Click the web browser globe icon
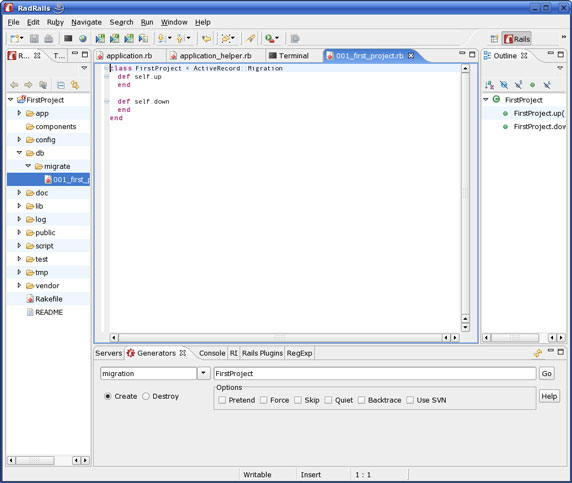572x483 pixels. coord(83,38)
